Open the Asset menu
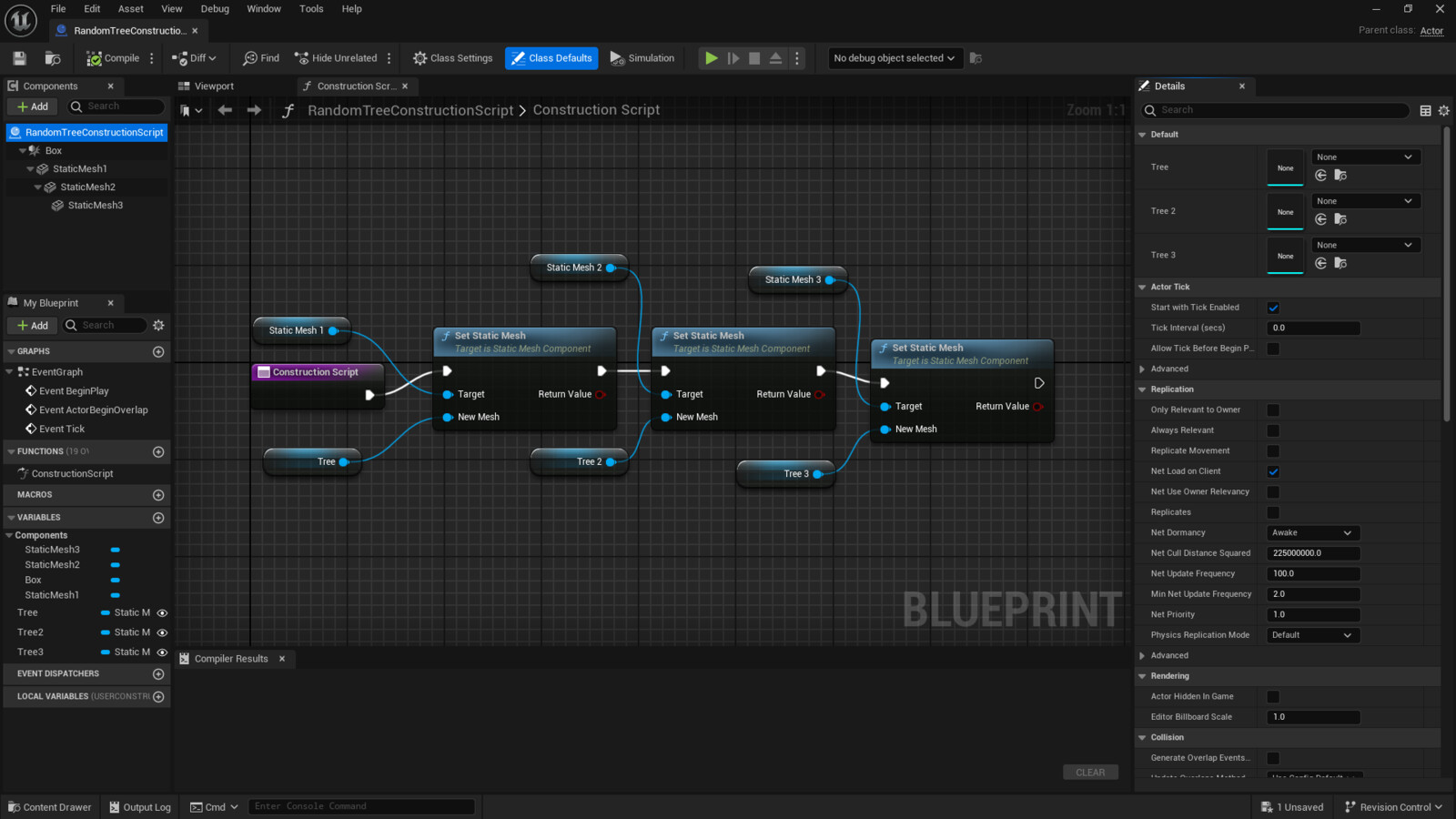The height and width of the screenshot is (819, 1456). (x=131, y=9)
